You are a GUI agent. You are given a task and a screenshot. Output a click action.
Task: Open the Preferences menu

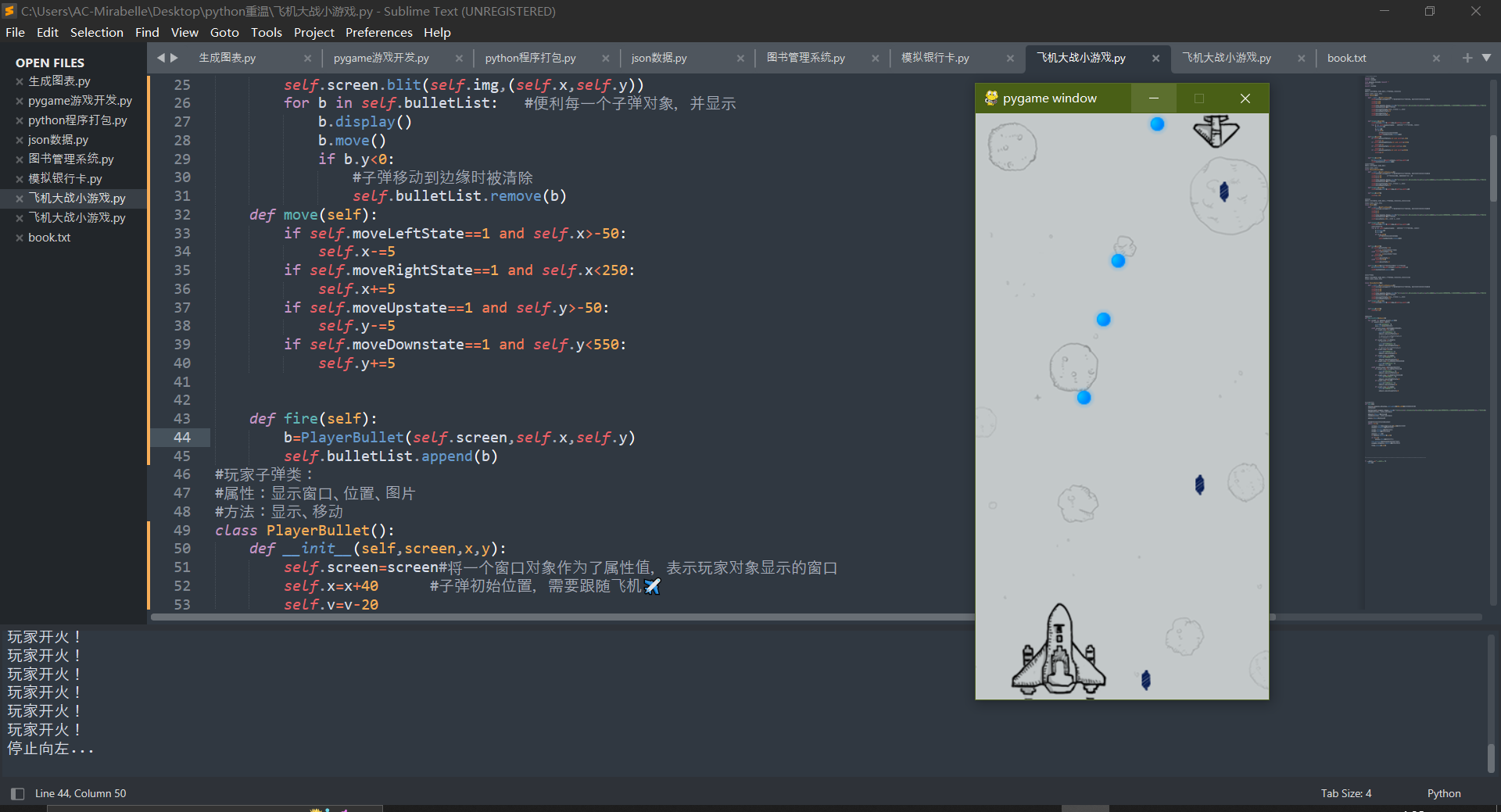coord(378,32)
